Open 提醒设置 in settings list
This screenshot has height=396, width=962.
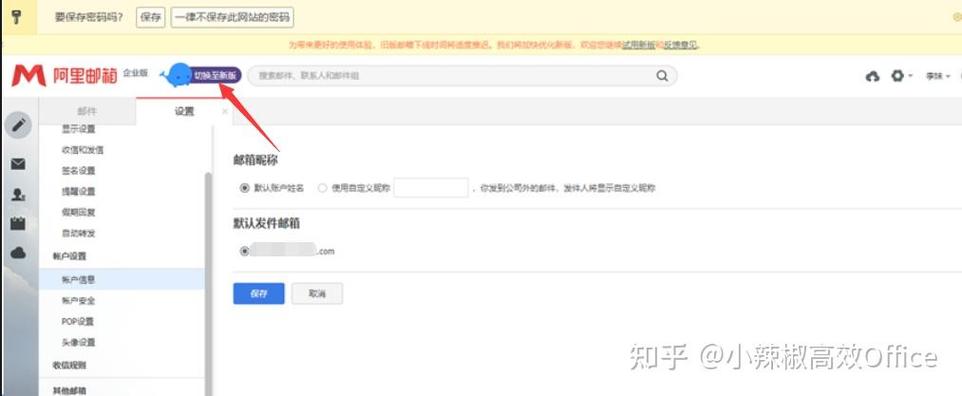coord(79,192)
